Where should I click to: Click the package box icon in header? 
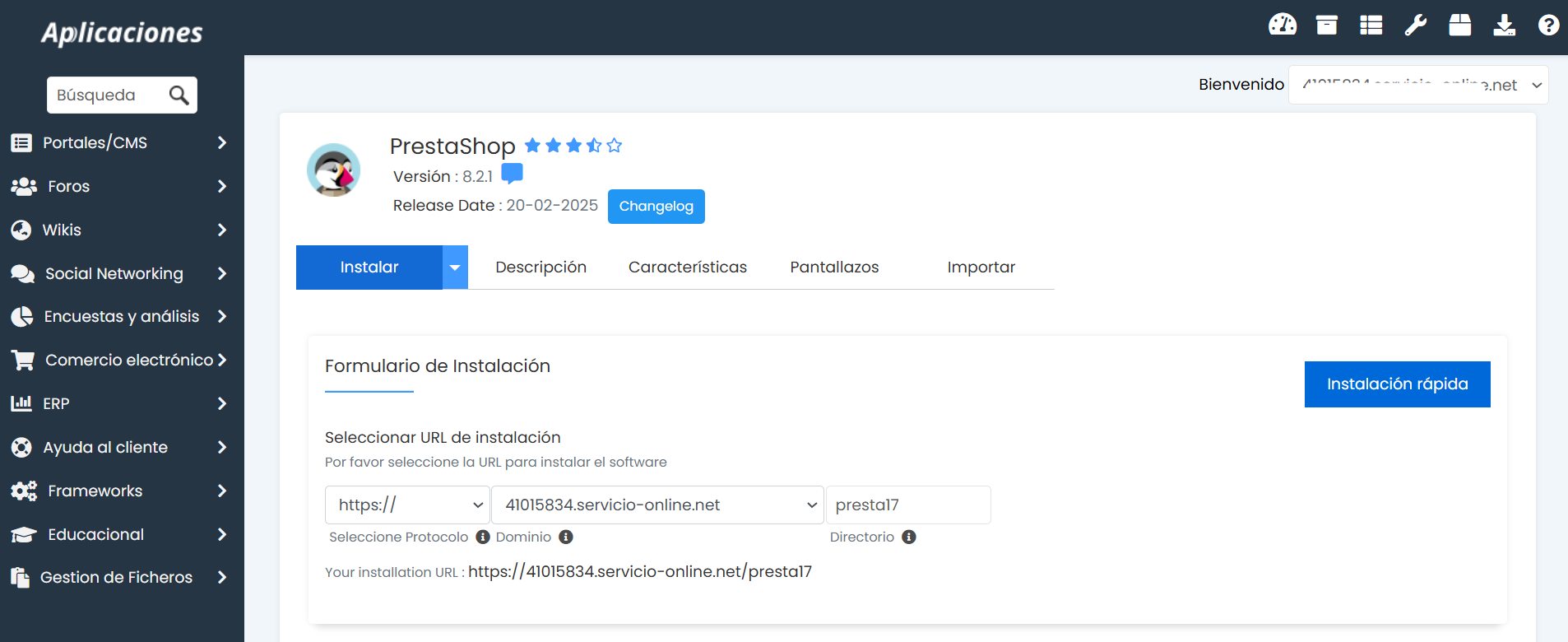click(x=1460, y=25)
